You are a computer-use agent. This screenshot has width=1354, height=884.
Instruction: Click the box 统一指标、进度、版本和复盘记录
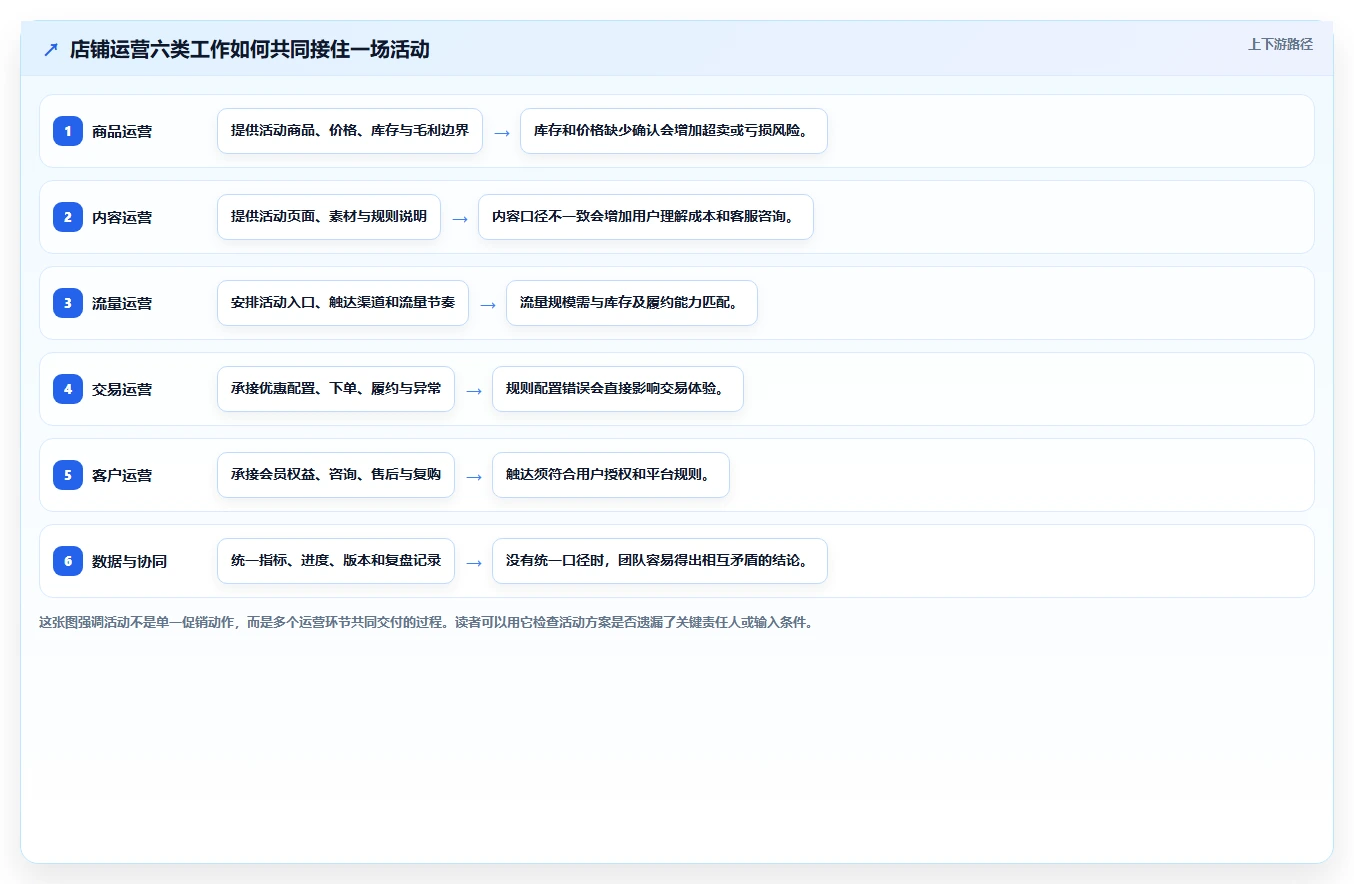pos(336,561)
